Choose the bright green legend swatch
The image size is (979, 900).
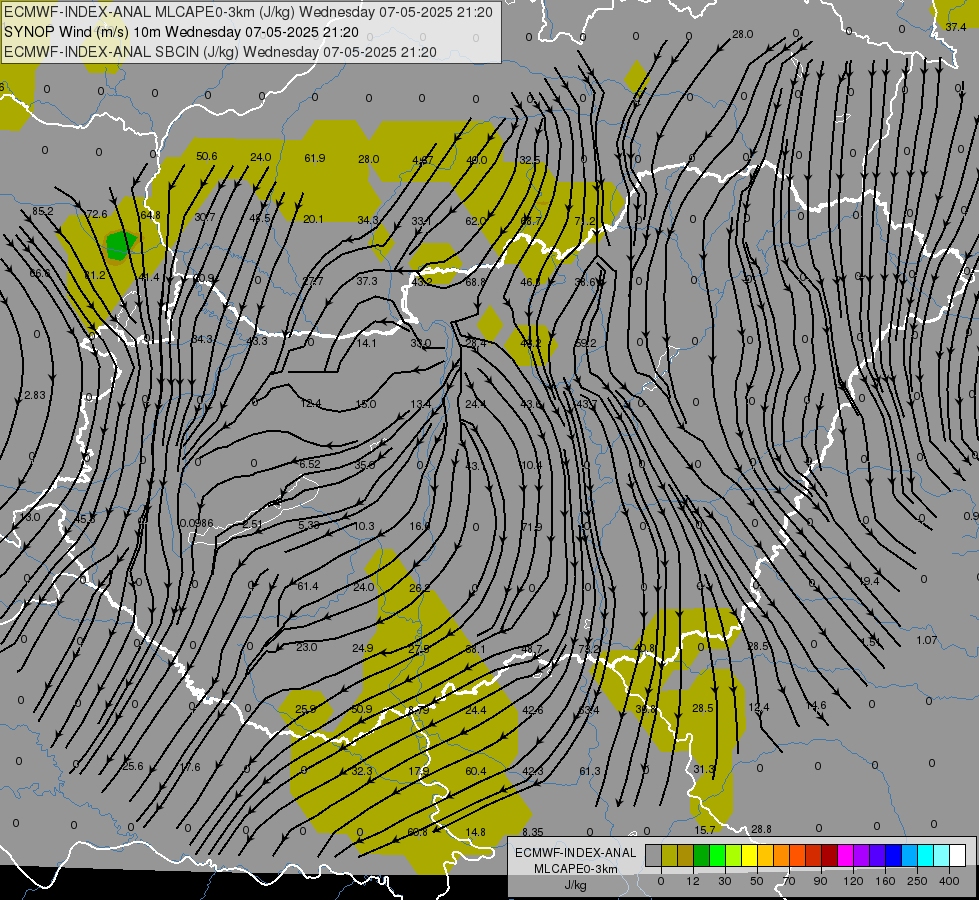[717, 855]
